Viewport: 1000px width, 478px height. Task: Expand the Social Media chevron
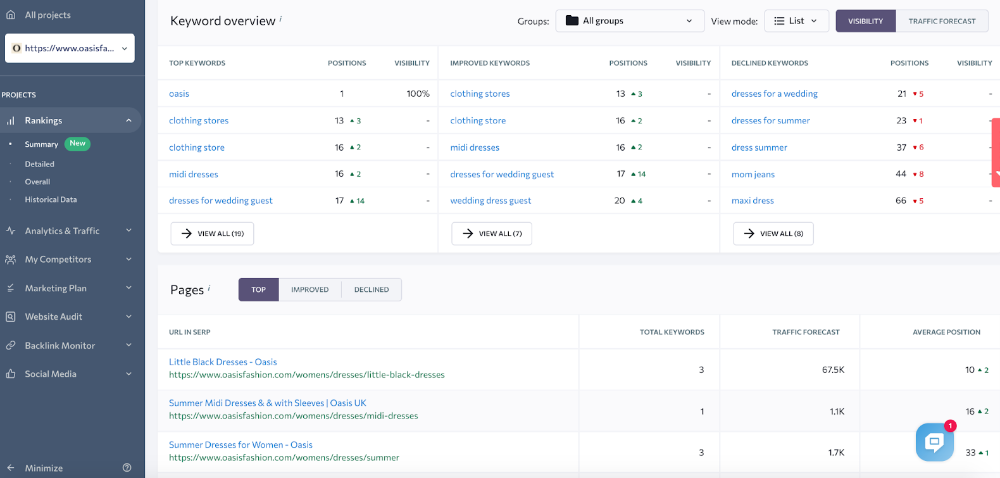(128, 374)
